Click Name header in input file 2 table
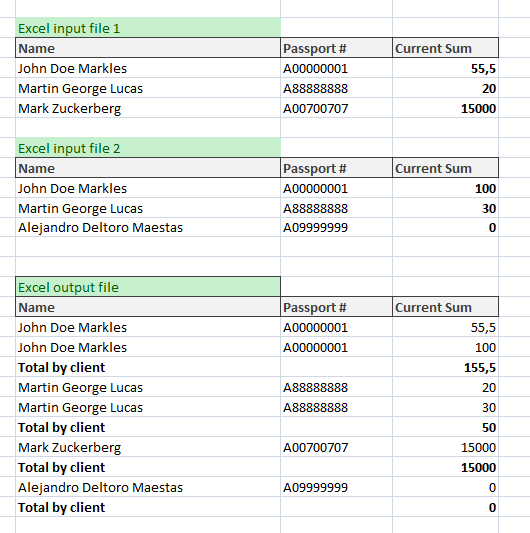The width and height of the screenshot is (530, 533). coord(148,168)
